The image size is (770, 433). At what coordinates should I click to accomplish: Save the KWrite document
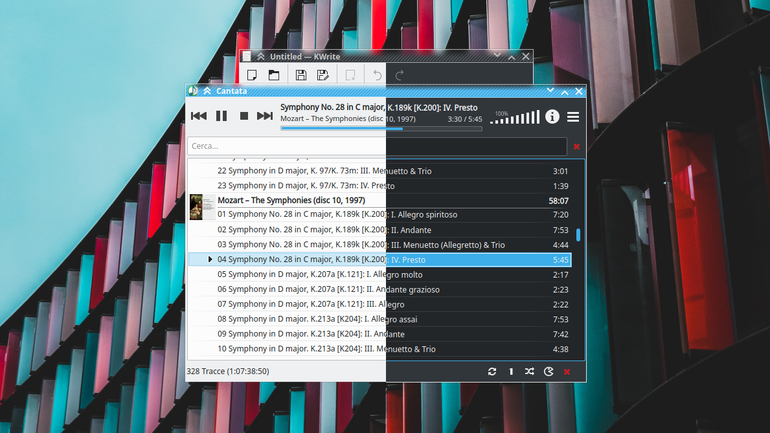301,75
